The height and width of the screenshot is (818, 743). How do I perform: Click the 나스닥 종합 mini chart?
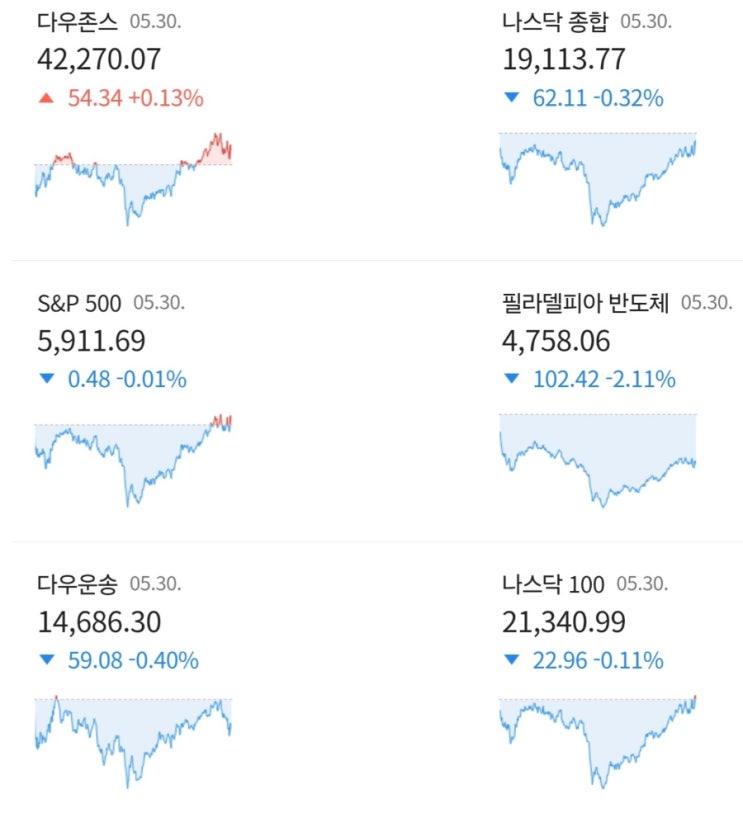(597, 177)
